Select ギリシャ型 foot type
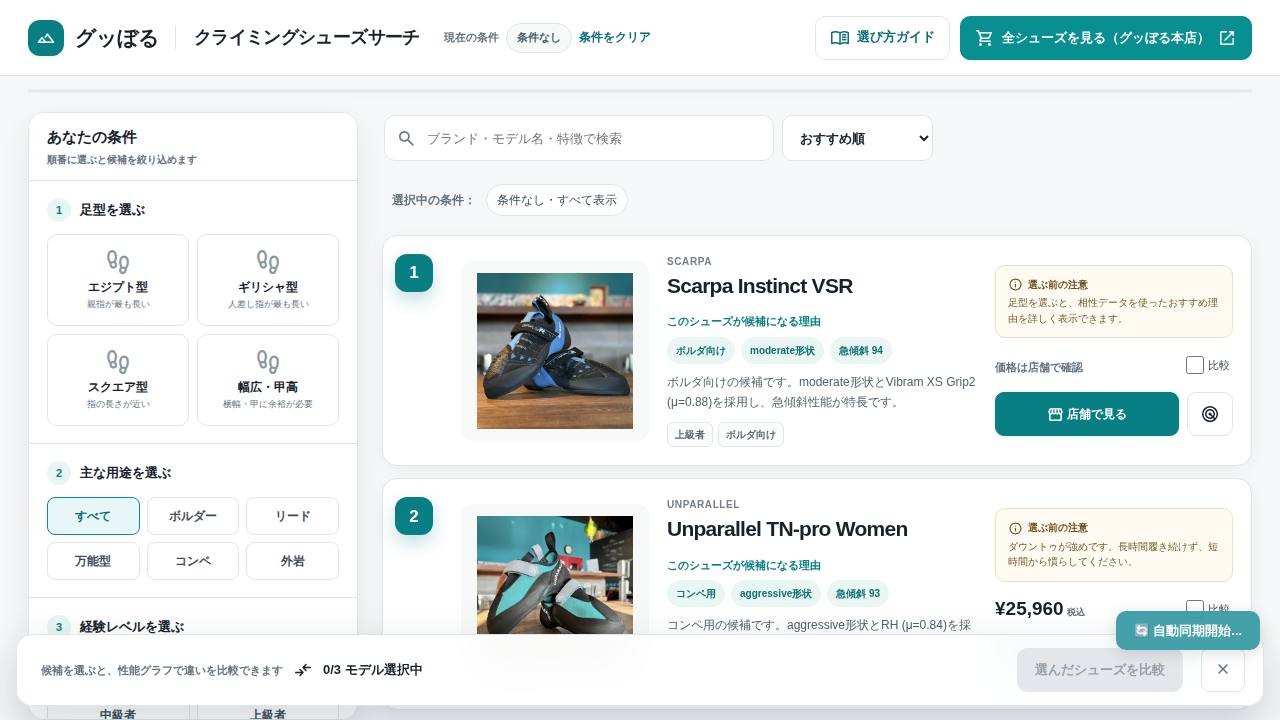 pyautogui.click(x=268, y=280)
